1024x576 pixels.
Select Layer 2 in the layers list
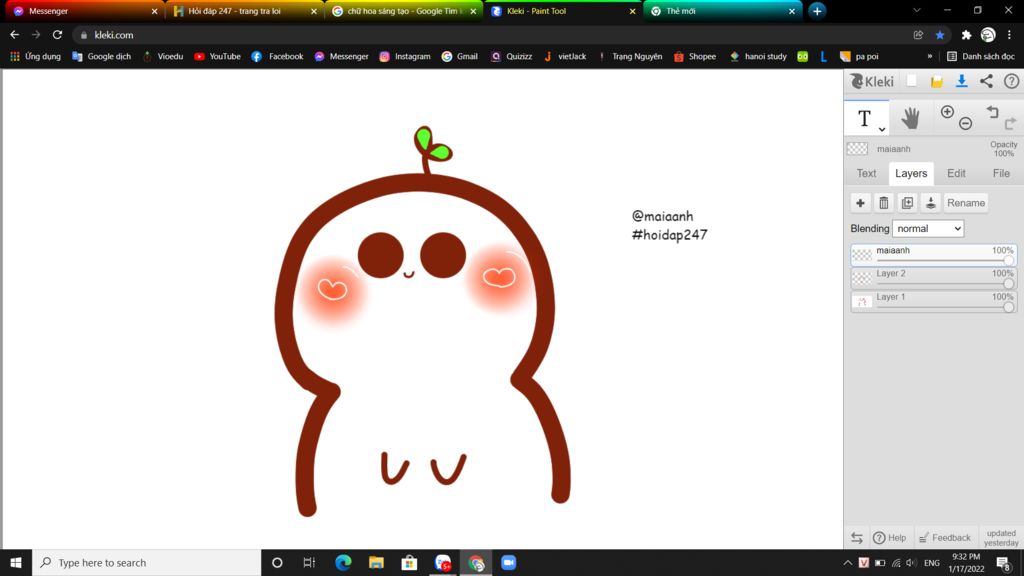click(933, 278)
